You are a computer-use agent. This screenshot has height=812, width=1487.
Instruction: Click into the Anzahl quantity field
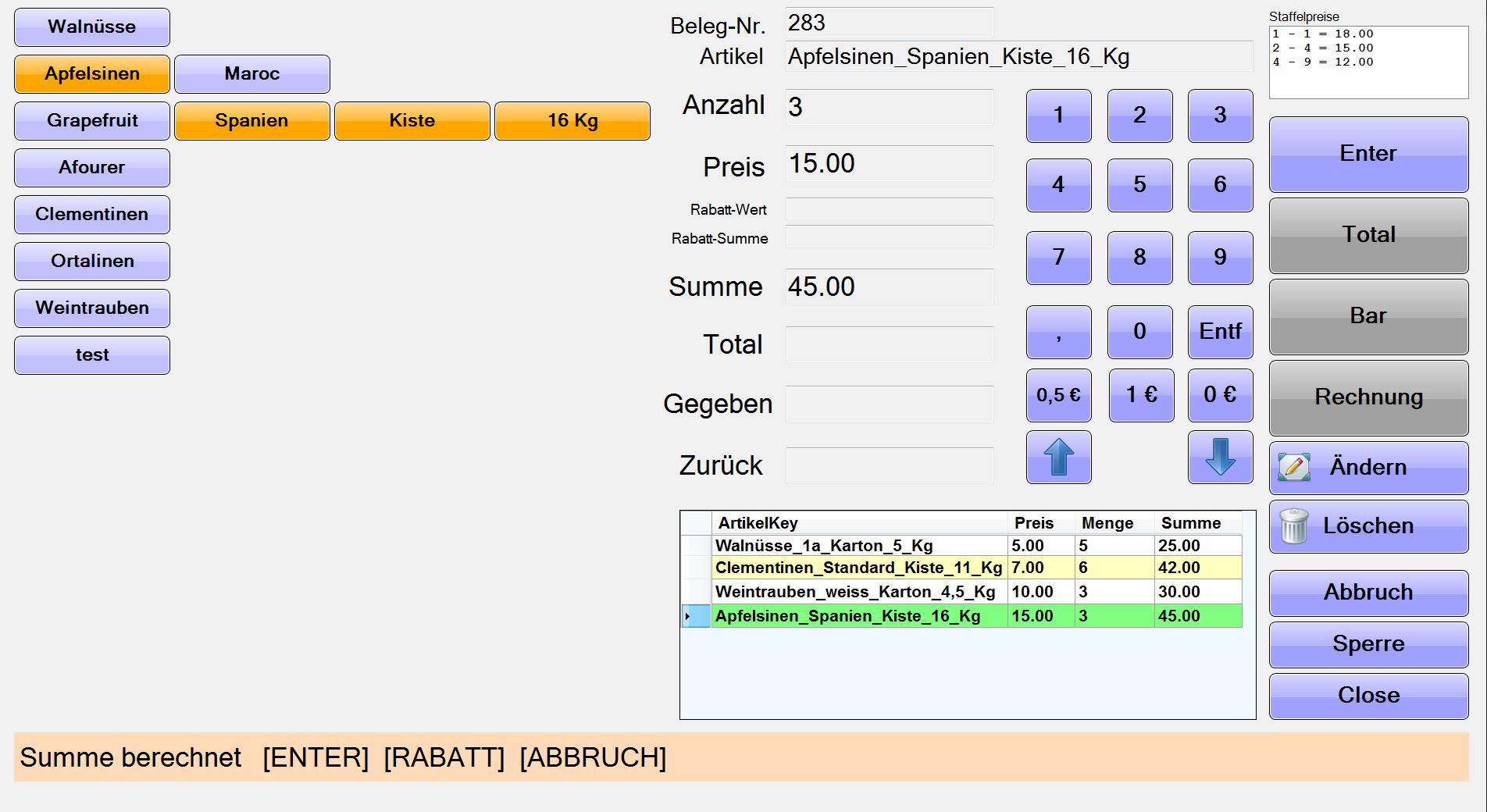[890, 107]
